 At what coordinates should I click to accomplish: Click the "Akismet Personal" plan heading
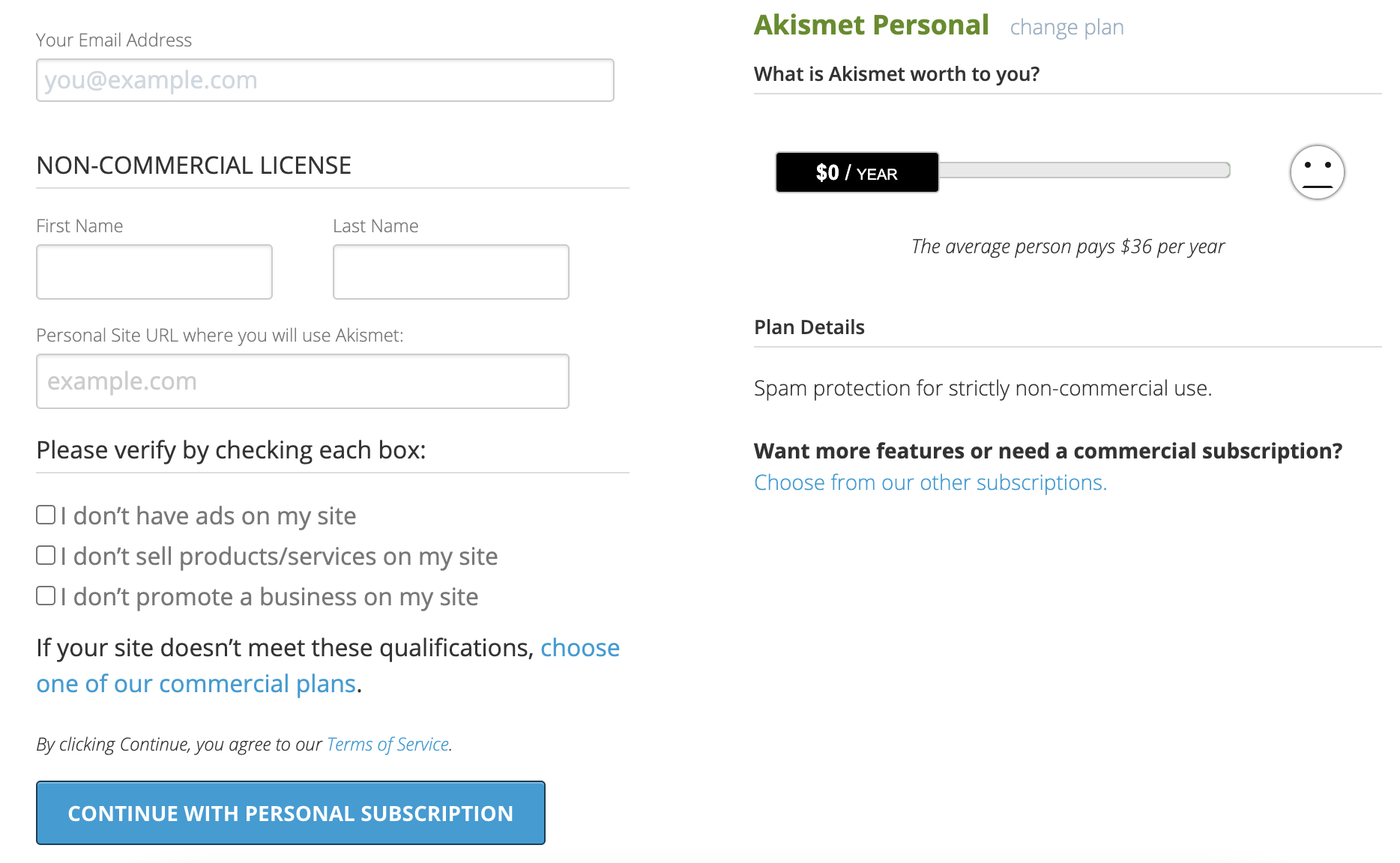point(871,25)
